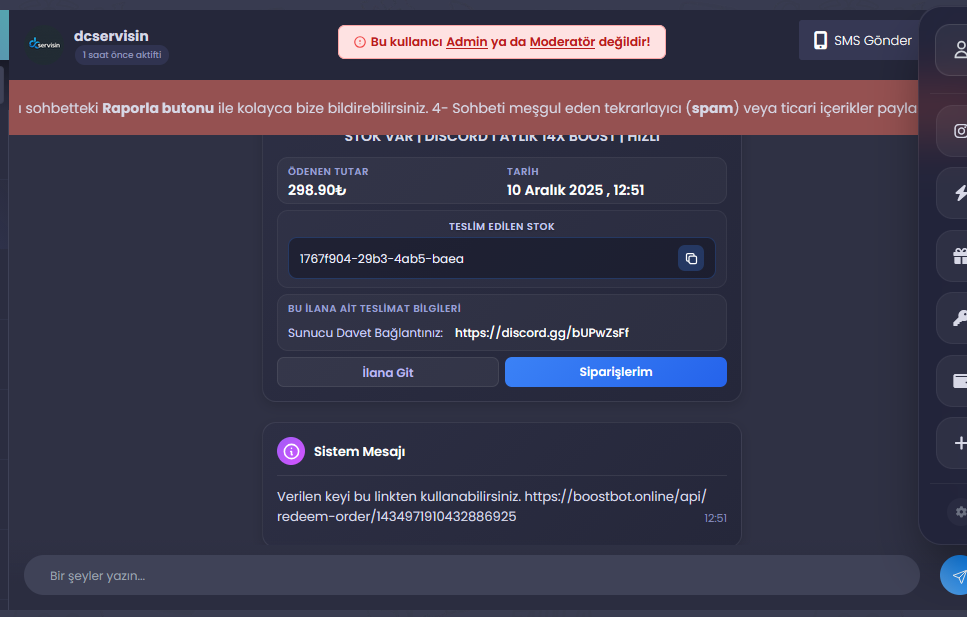The height and width of the screenshot is (617, 967).
Task: Click the Raporla butonu notice banner
Action: coord(463,108)
